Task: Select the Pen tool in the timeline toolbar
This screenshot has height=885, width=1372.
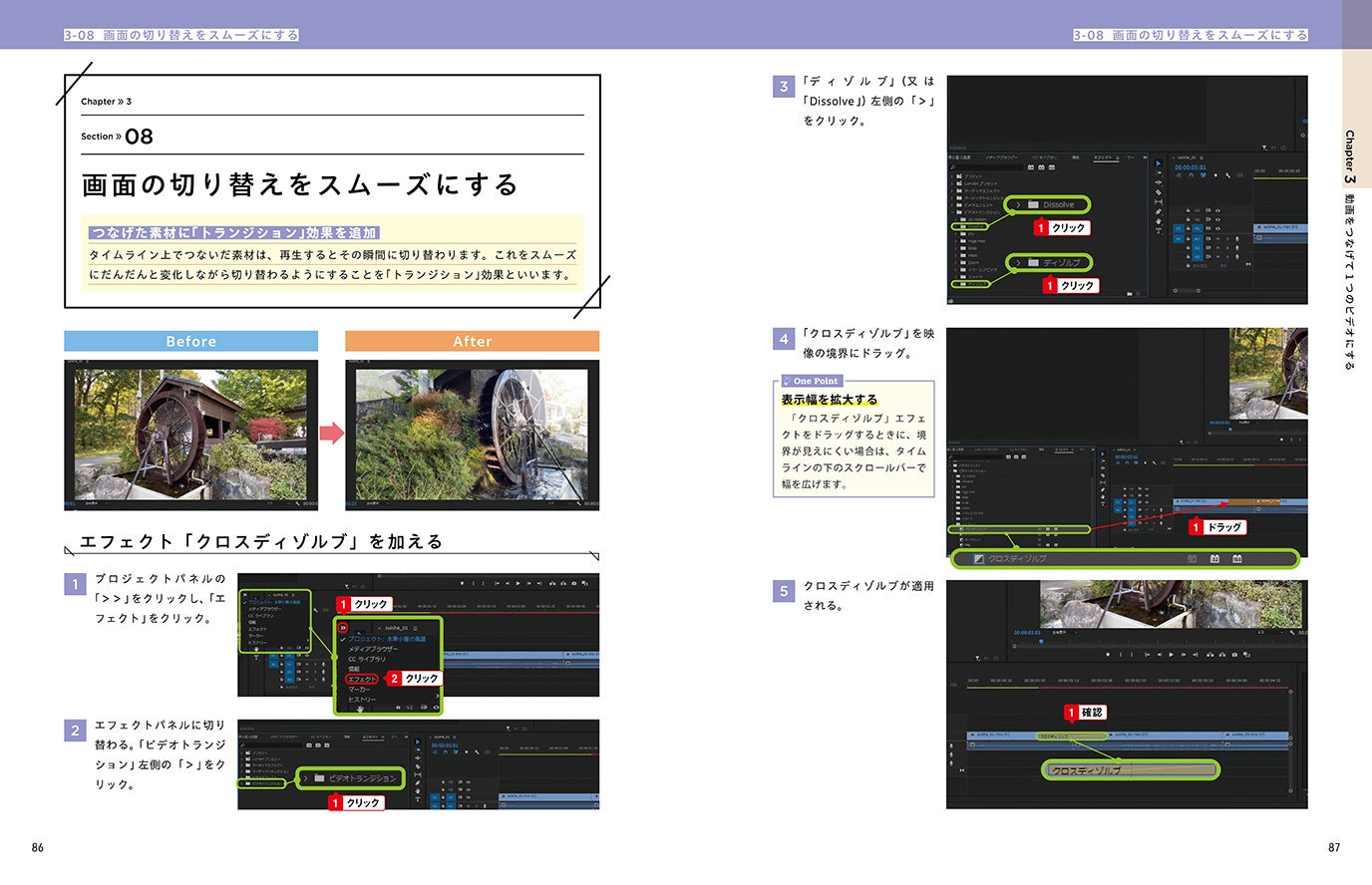Action: pyautogui.click(x=1158, y=210)
